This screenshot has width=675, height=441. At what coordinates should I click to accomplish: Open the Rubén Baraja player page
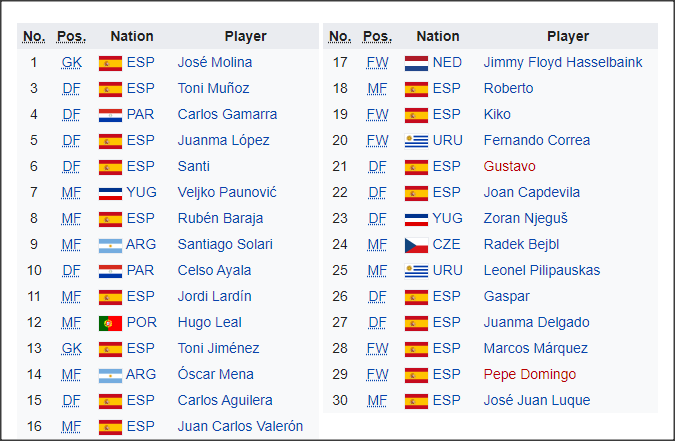point(220,218)
